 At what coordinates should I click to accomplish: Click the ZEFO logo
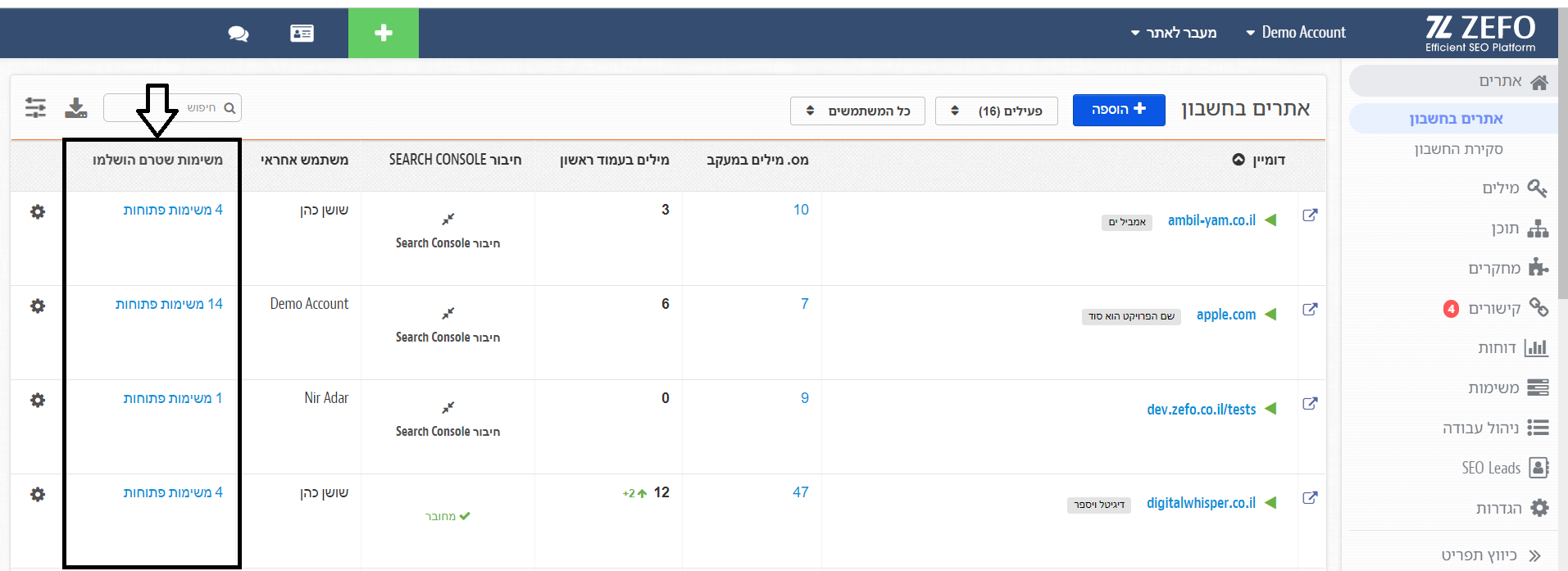tap(1480, 34)
